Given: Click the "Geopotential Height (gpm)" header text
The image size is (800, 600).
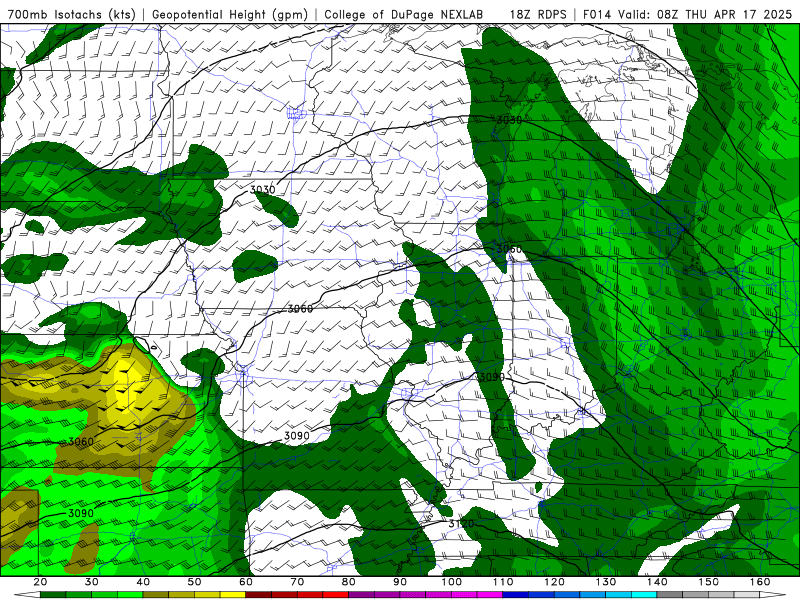Looking at the screenshot, I should coord(230,14).
